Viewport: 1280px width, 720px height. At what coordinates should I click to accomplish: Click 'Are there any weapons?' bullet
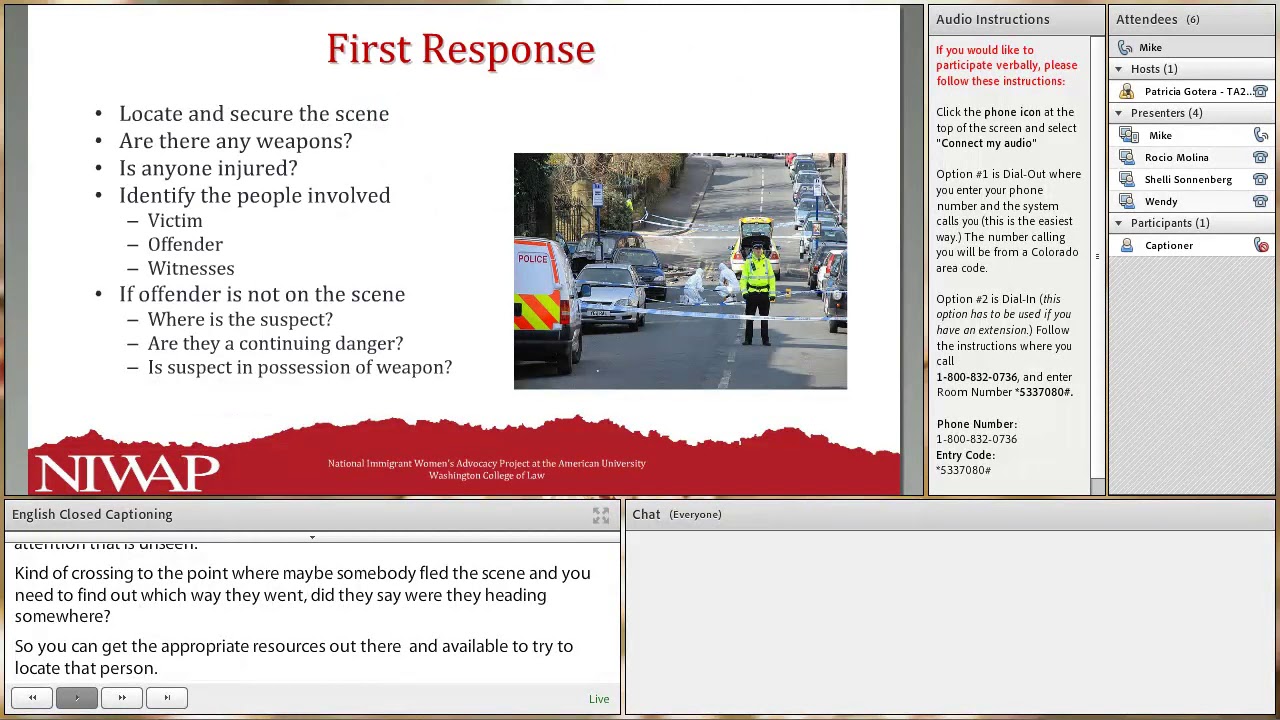tap(236, 141)
